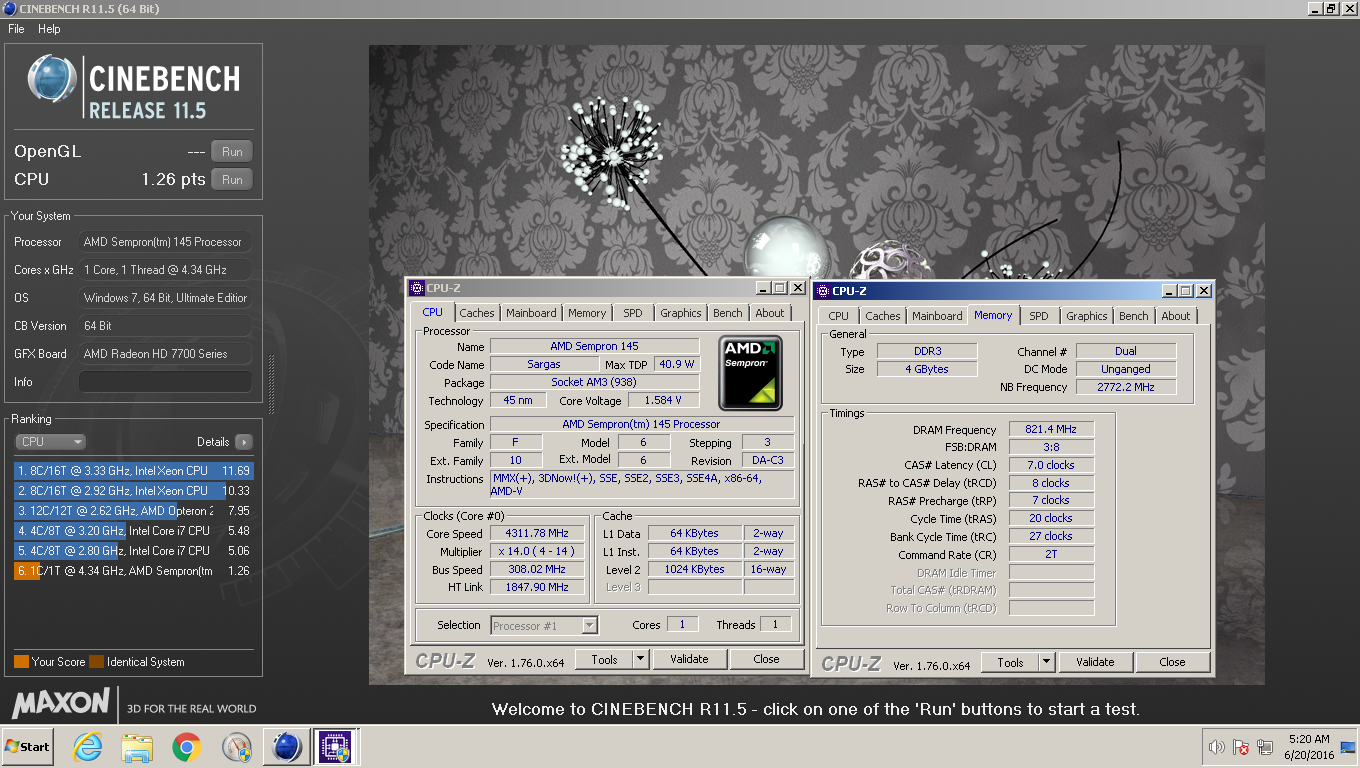
Task: Click the Info input field
Action: (x=165, y=382)
